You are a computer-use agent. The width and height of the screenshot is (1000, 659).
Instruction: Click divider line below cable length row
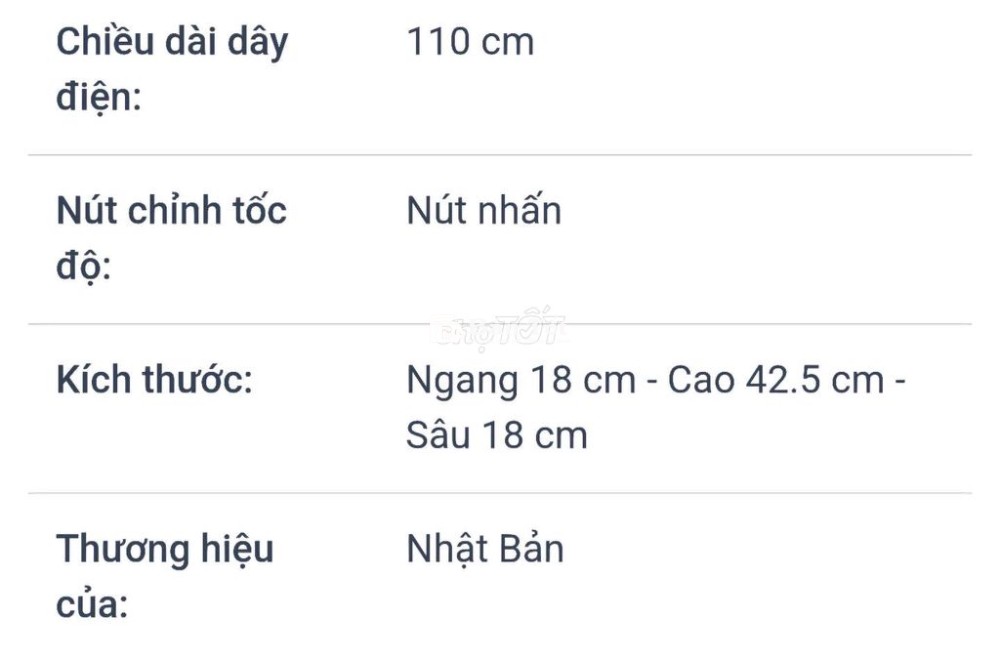499,154
